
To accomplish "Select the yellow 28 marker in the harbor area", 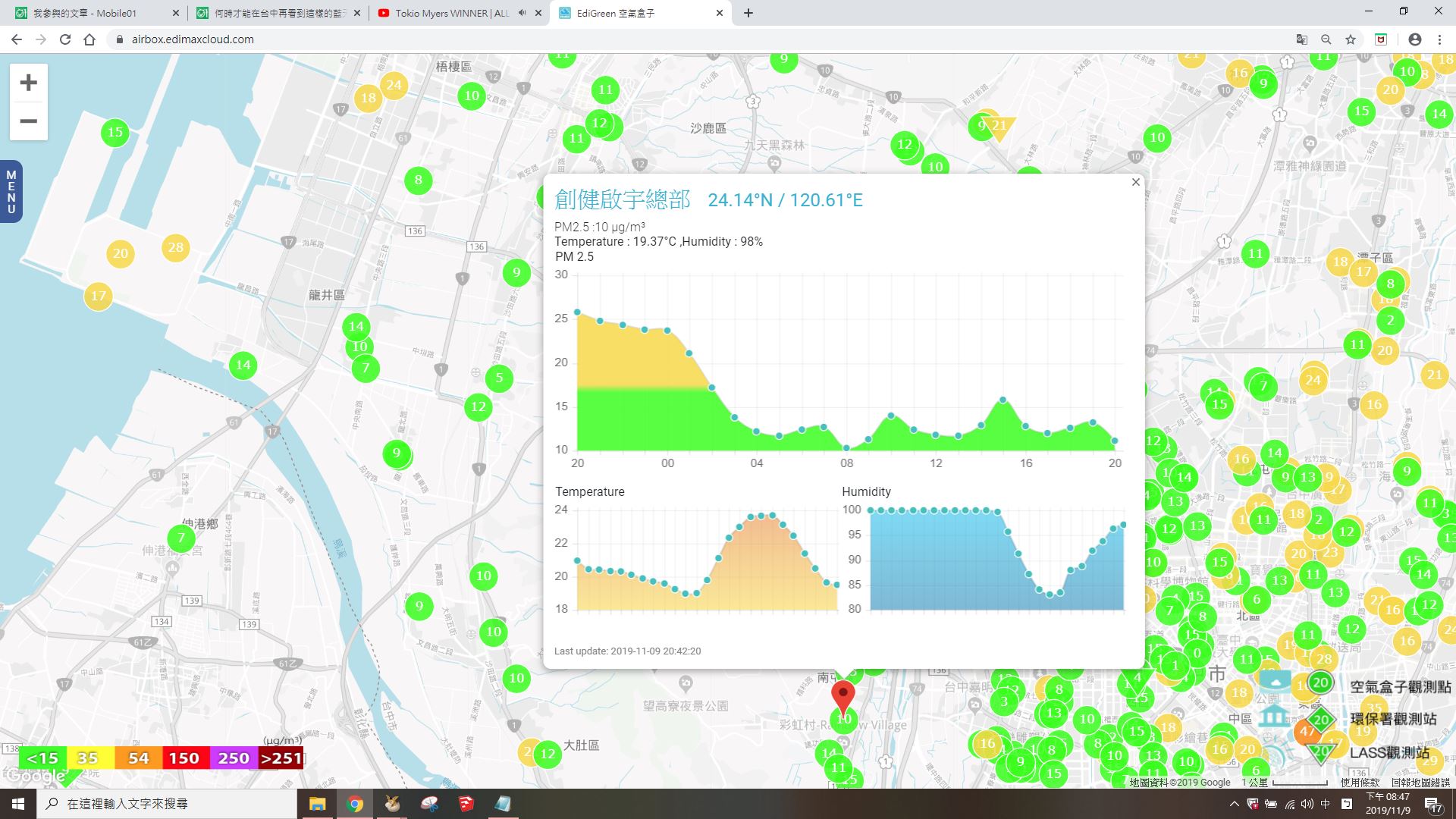I will 175,247.
